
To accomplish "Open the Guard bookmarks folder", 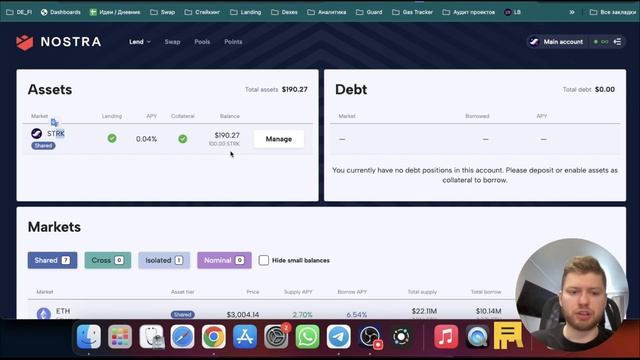I will pyautogui.click(x=369, y=12).
